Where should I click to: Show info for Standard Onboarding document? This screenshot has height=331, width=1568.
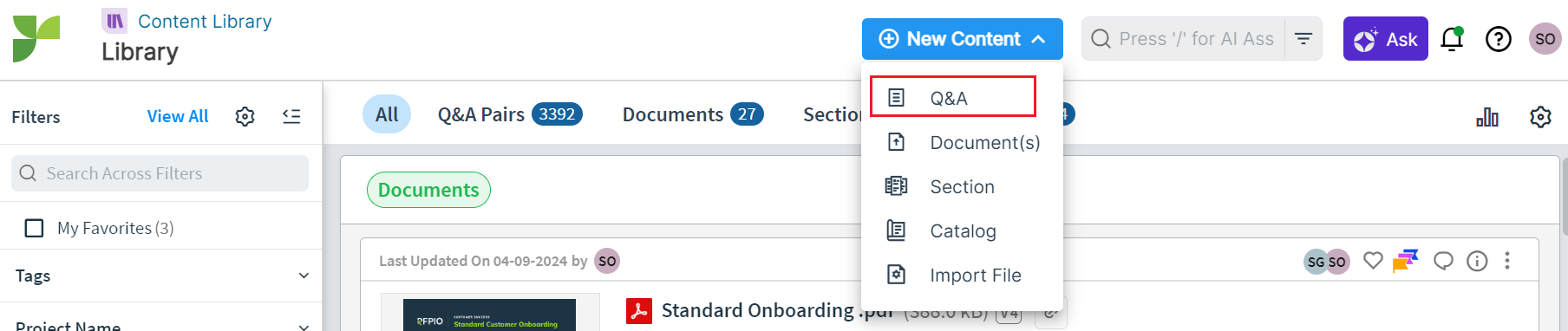point(1477,261)
